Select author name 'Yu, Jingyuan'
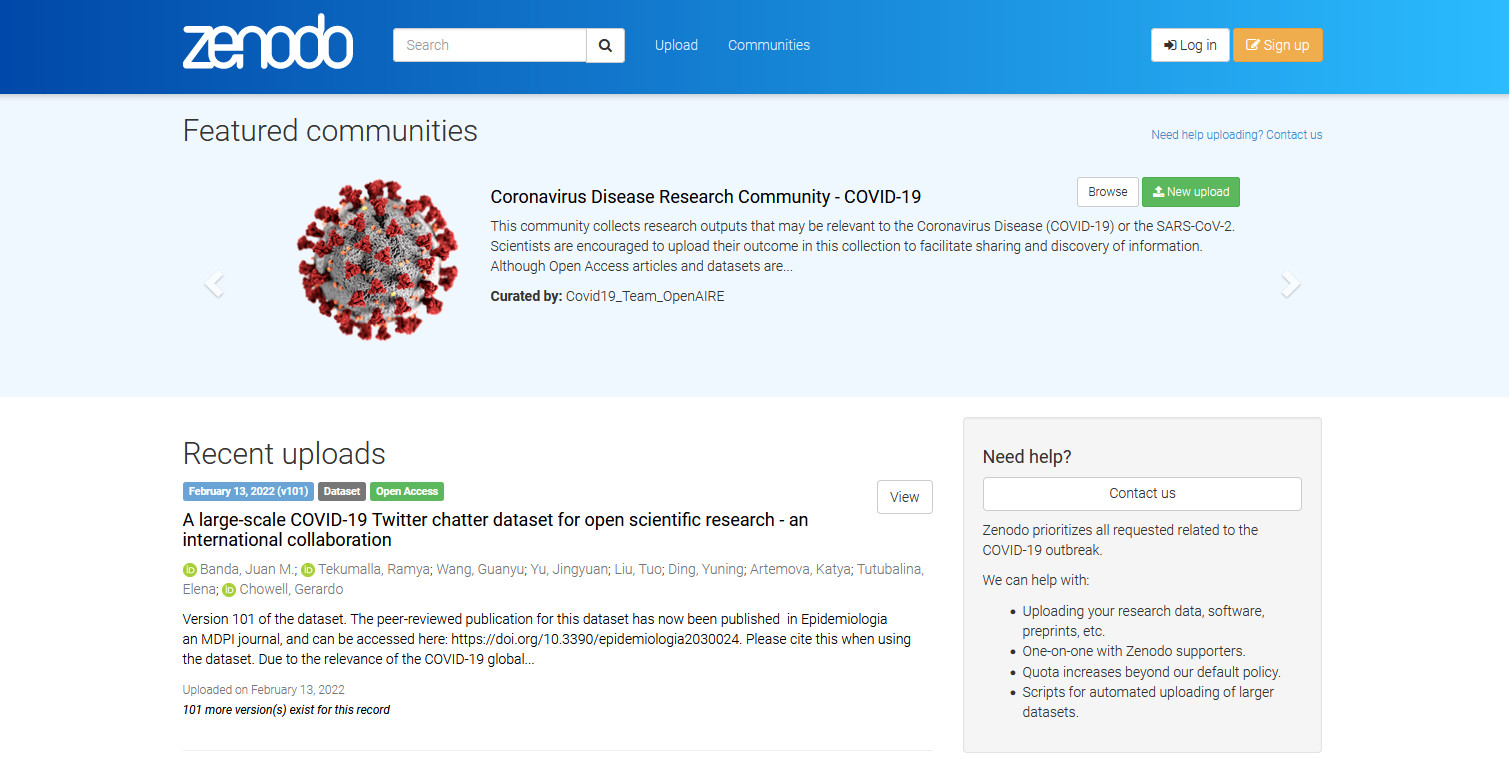 point(568,570)
